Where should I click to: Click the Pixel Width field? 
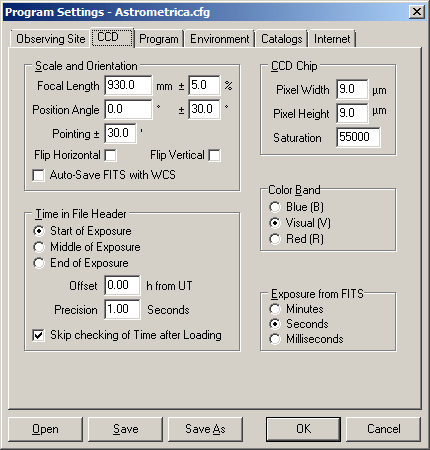pos(352,89)
